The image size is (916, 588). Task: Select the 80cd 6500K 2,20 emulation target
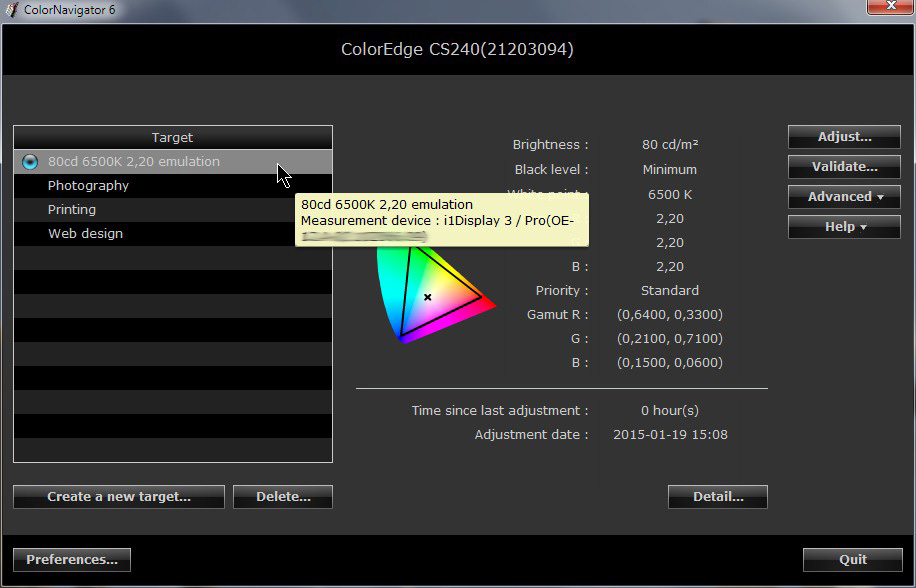point(173,162)
